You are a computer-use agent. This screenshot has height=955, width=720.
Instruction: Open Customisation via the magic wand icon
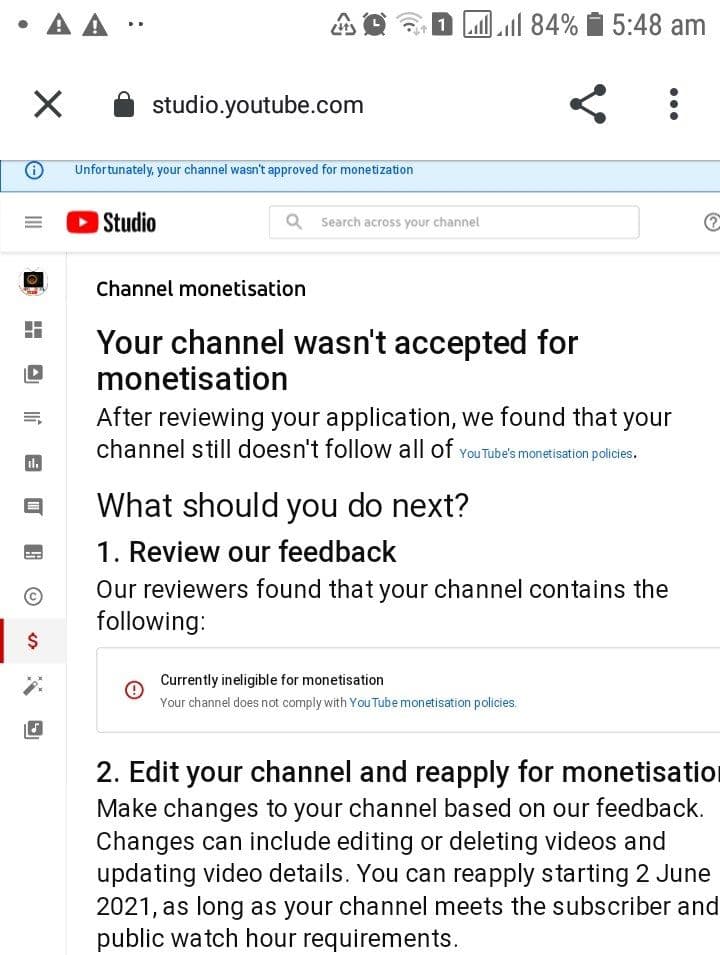point(34,685)
